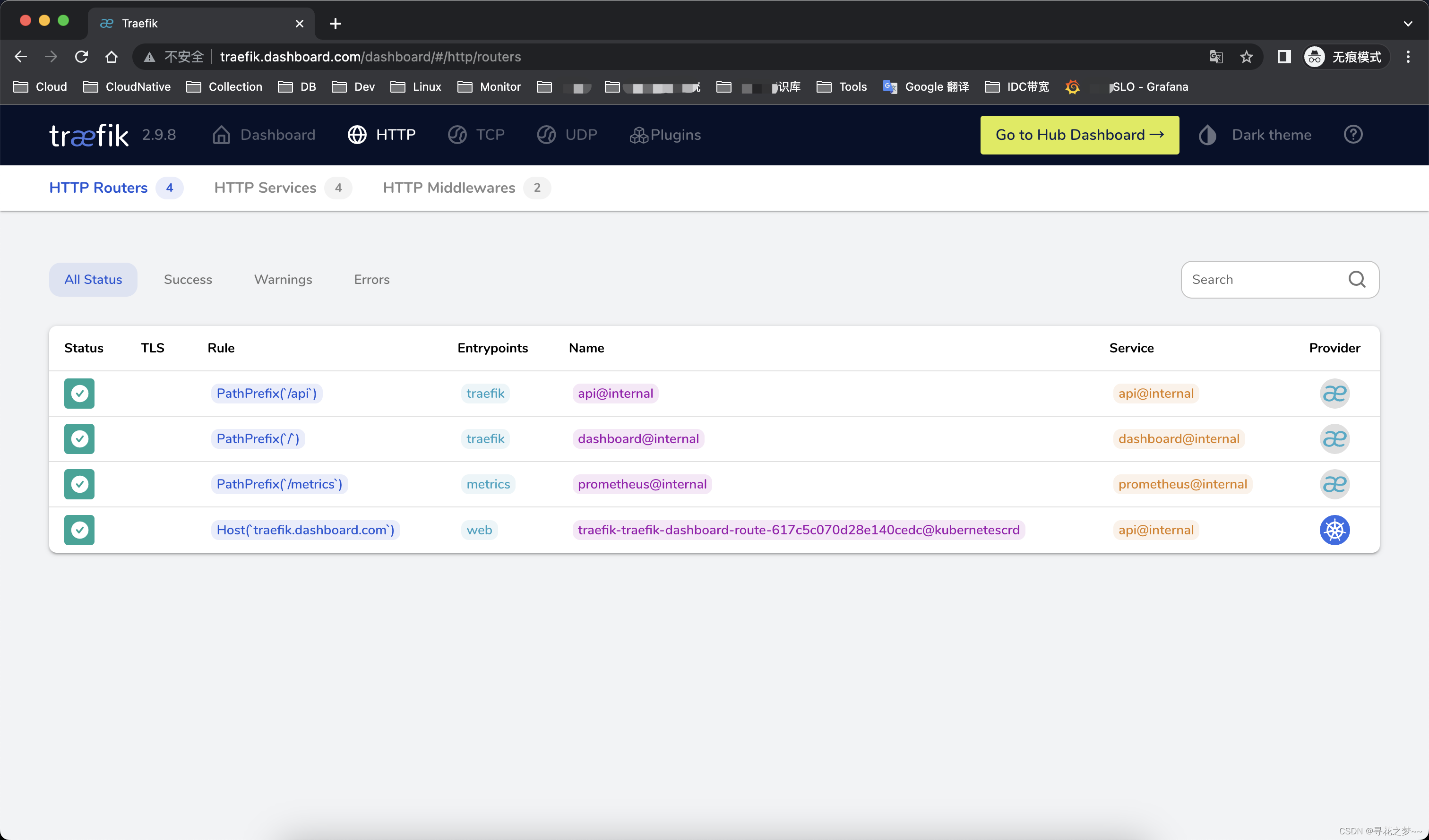Filter routers by Success status
The height and width of the screenshot is (840, 1429).
point(188,279)
